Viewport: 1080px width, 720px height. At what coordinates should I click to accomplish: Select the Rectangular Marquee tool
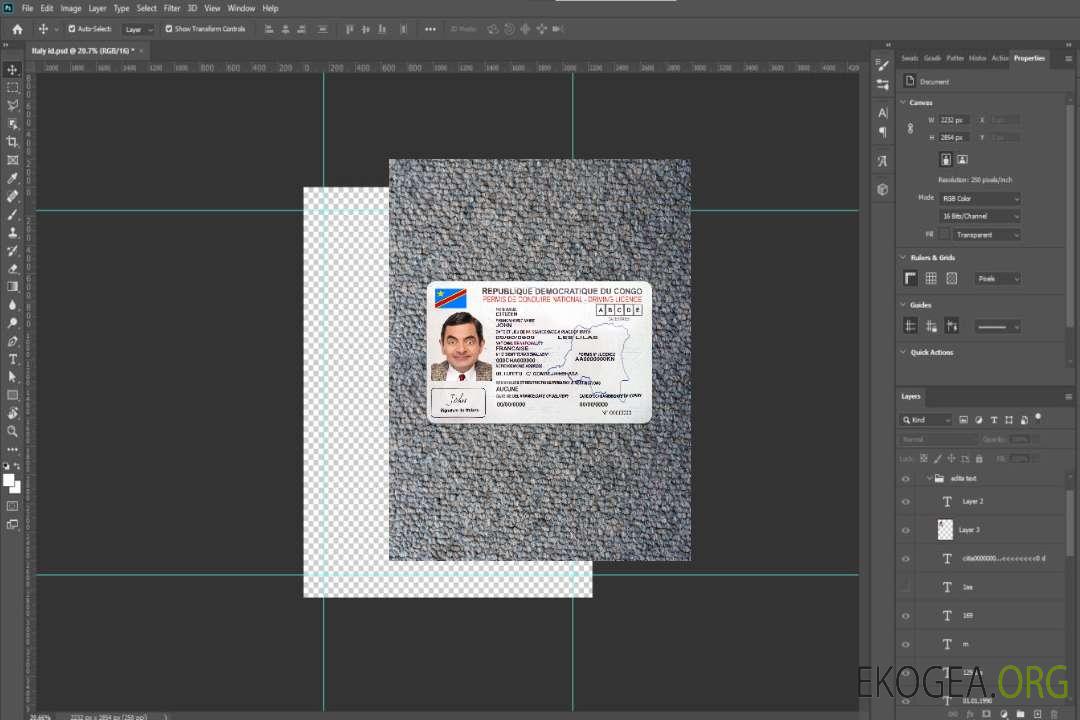point(12,88)
